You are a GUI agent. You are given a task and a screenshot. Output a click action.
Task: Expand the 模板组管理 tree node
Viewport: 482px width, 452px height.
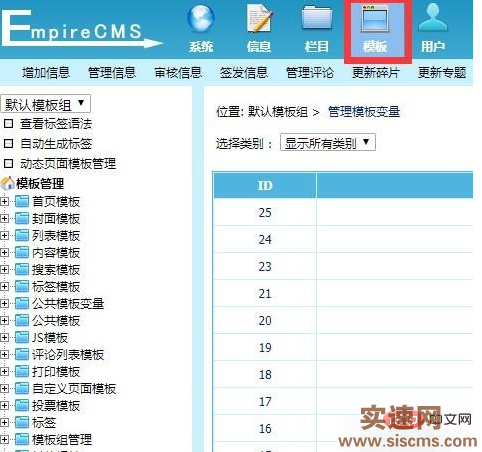[4, 440]
